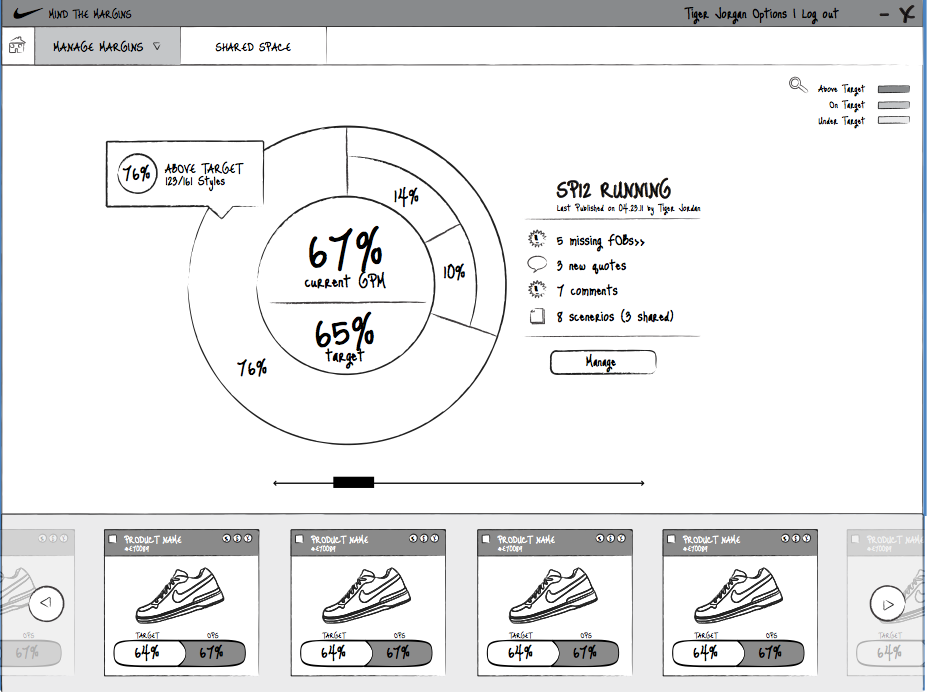927x692 pixels.
Task: Click the speech bubble icon beside new quotes
Action: pyautogui.click(x=537, y=264)
